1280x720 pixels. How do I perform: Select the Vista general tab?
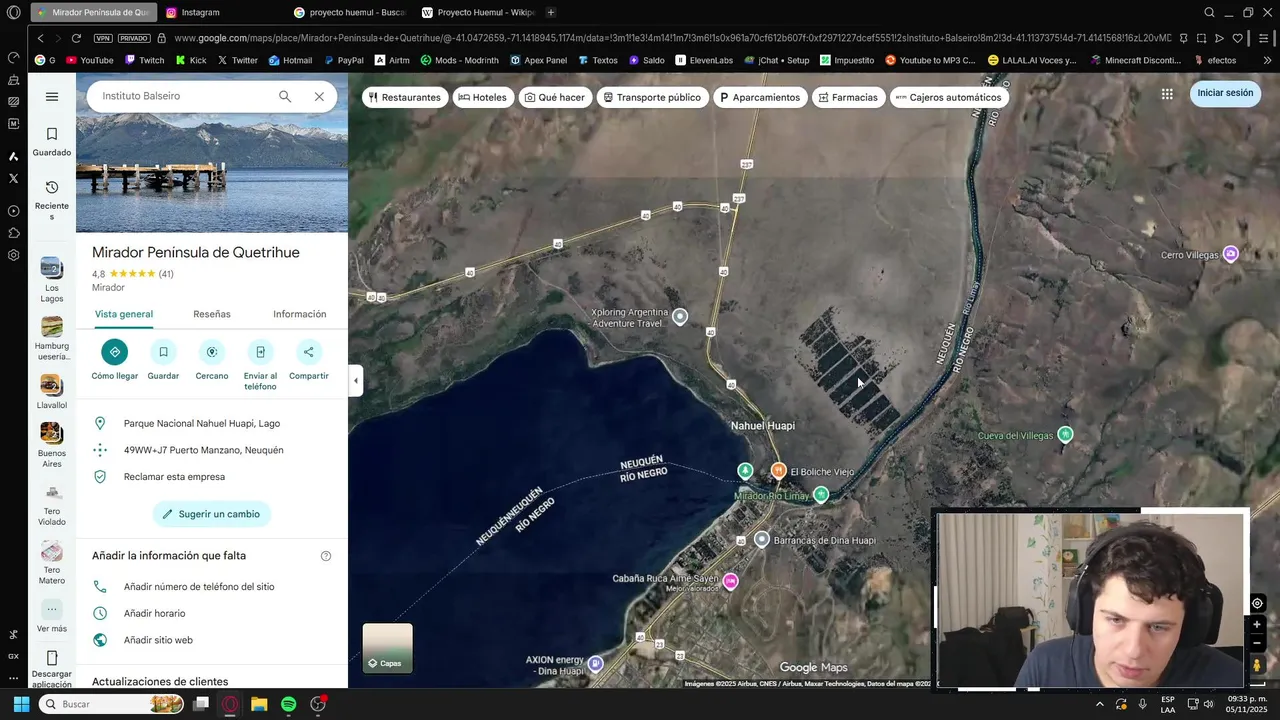click(124, 314)
